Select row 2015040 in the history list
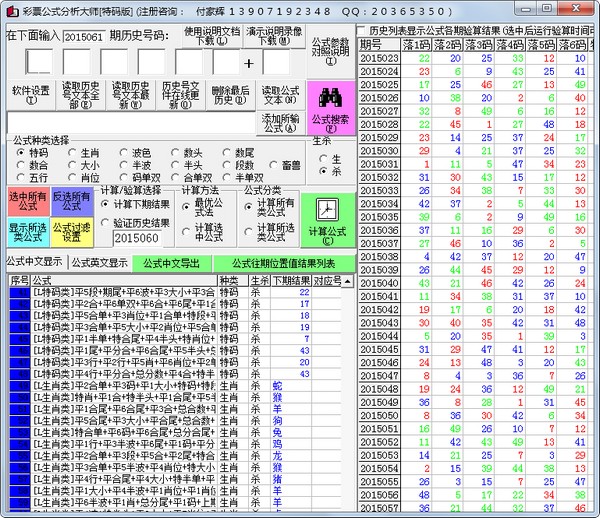This screenshot has height=518, width=600. pyautogui.click(x=378, y=283)
